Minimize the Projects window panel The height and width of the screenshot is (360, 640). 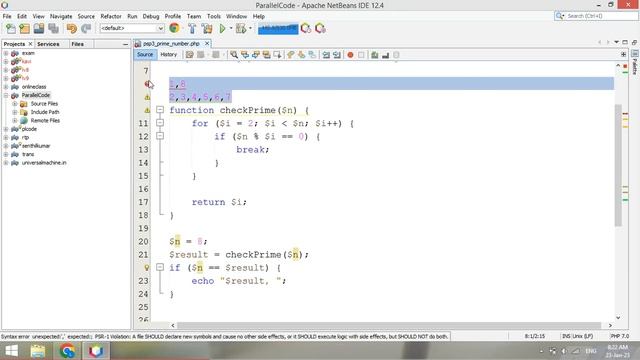pos(125,44)
